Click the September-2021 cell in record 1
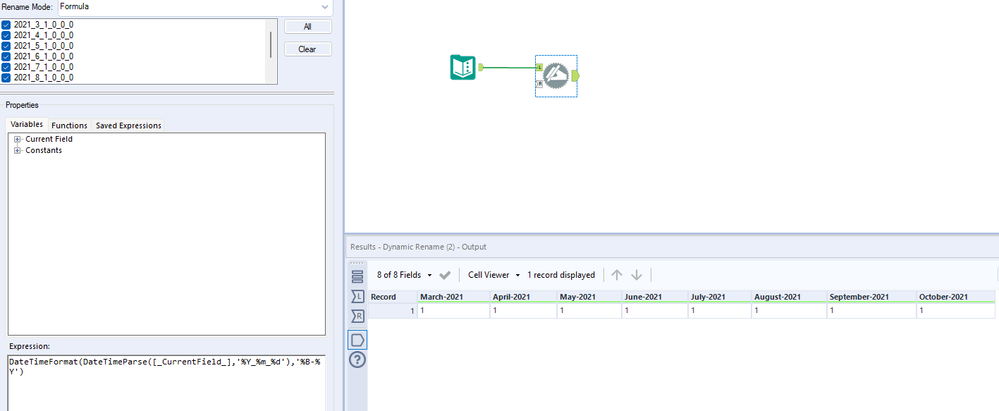Image resolution: width=999 pixels, height=411 pixels. coord(871,311)
